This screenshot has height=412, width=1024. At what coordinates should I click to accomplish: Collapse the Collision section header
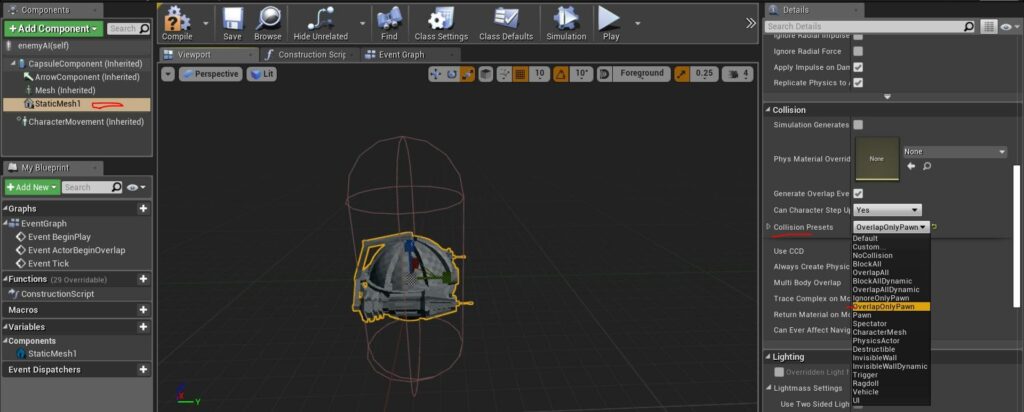coord(789,110)
